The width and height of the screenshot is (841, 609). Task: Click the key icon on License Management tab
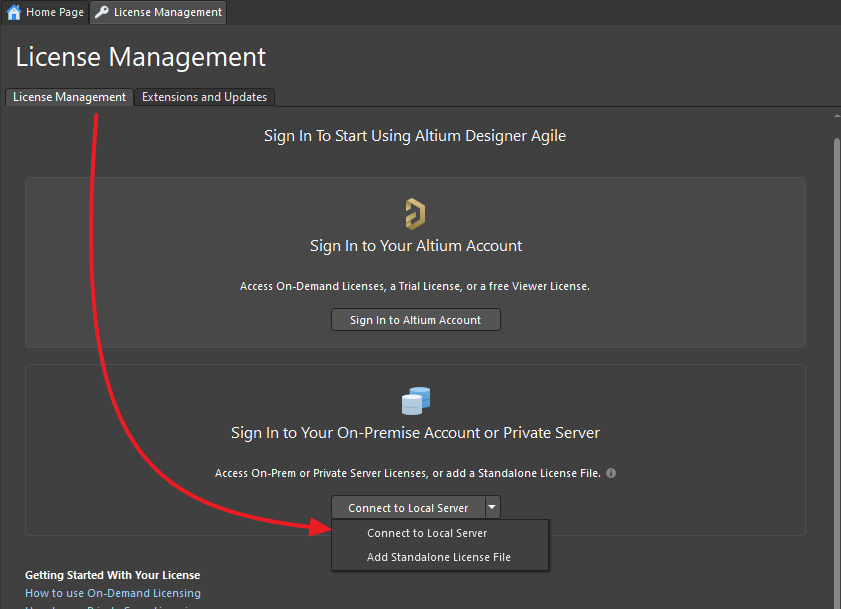(102, 12)
